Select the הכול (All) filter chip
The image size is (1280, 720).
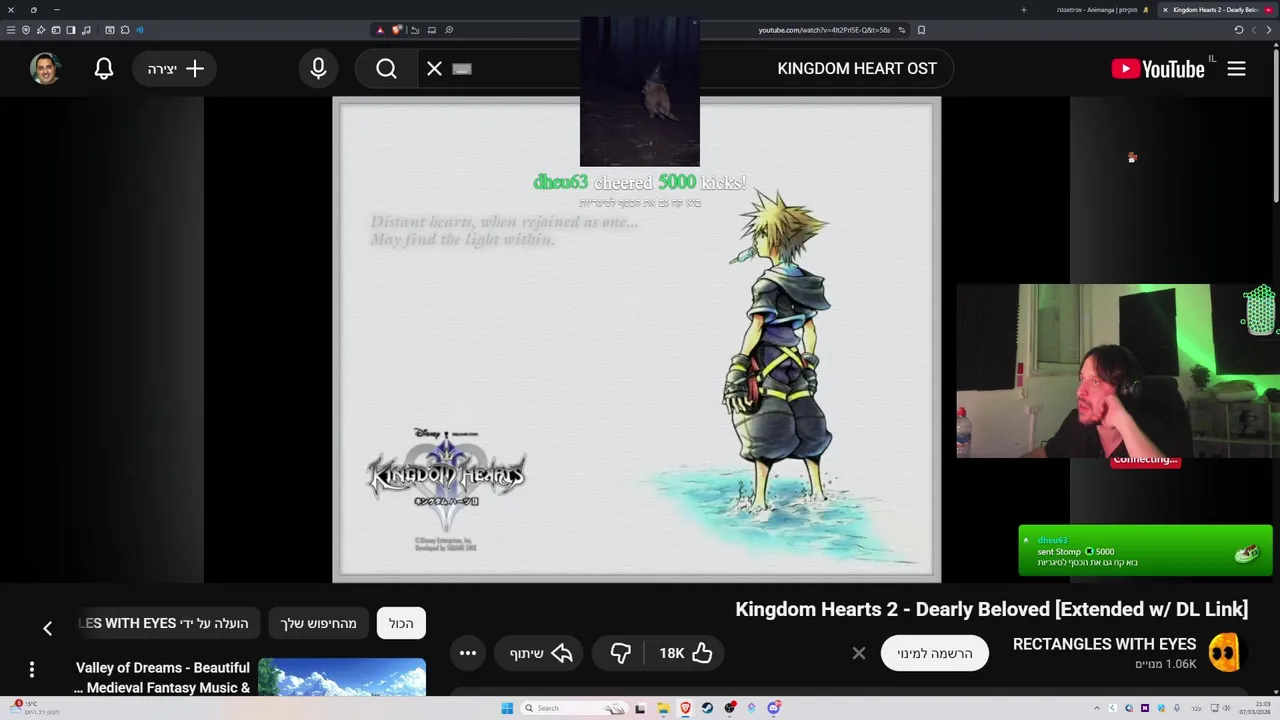pos(401,623)
